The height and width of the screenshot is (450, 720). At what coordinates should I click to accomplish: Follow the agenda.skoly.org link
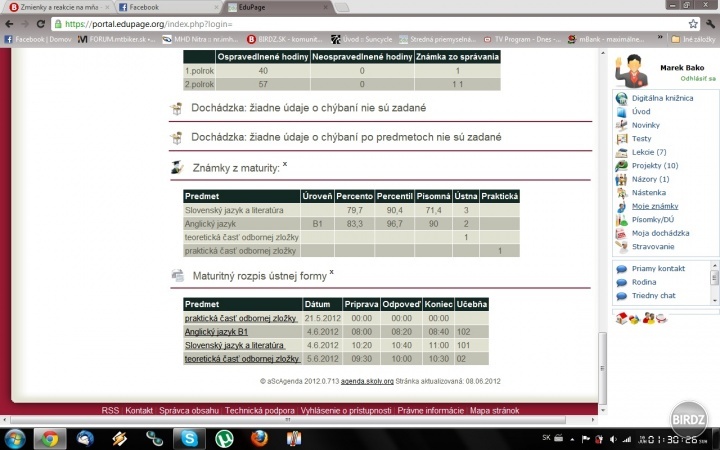tap(367, 381)
